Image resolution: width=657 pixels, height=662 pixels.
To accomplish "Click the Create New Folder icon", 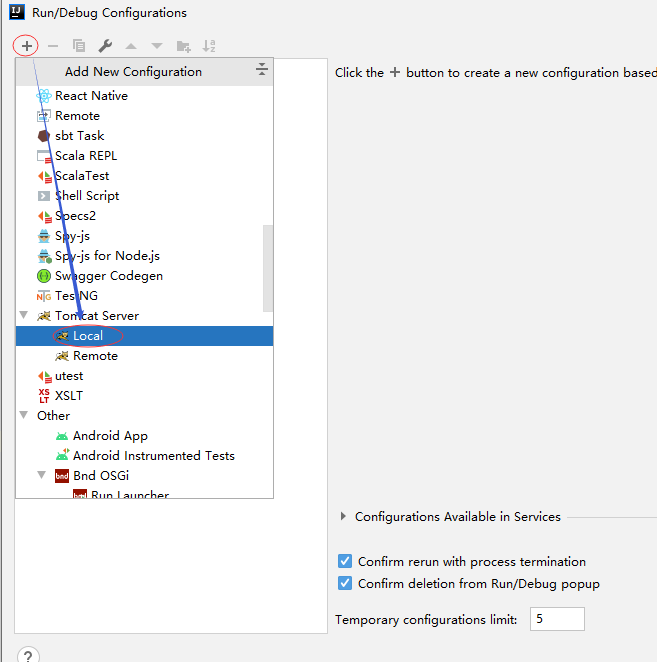I will pos(183,46).
